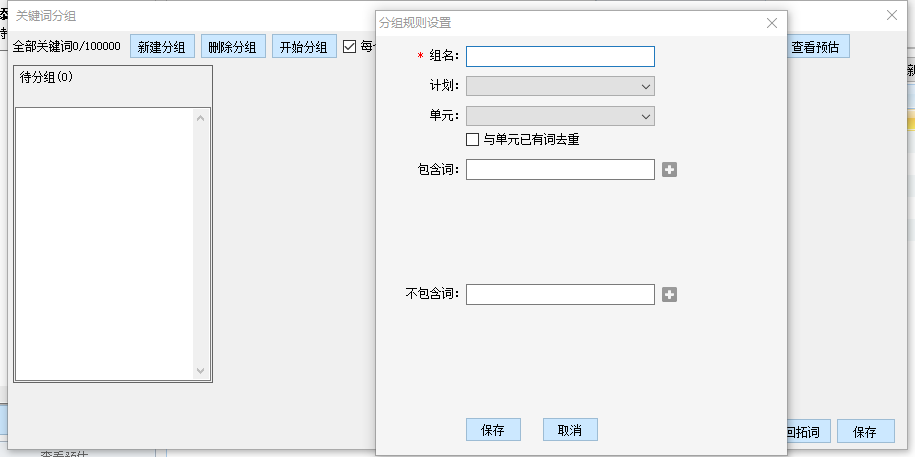915x457 pixels.
Task: Click into the 包含词 input box
Action: point(560,170)
